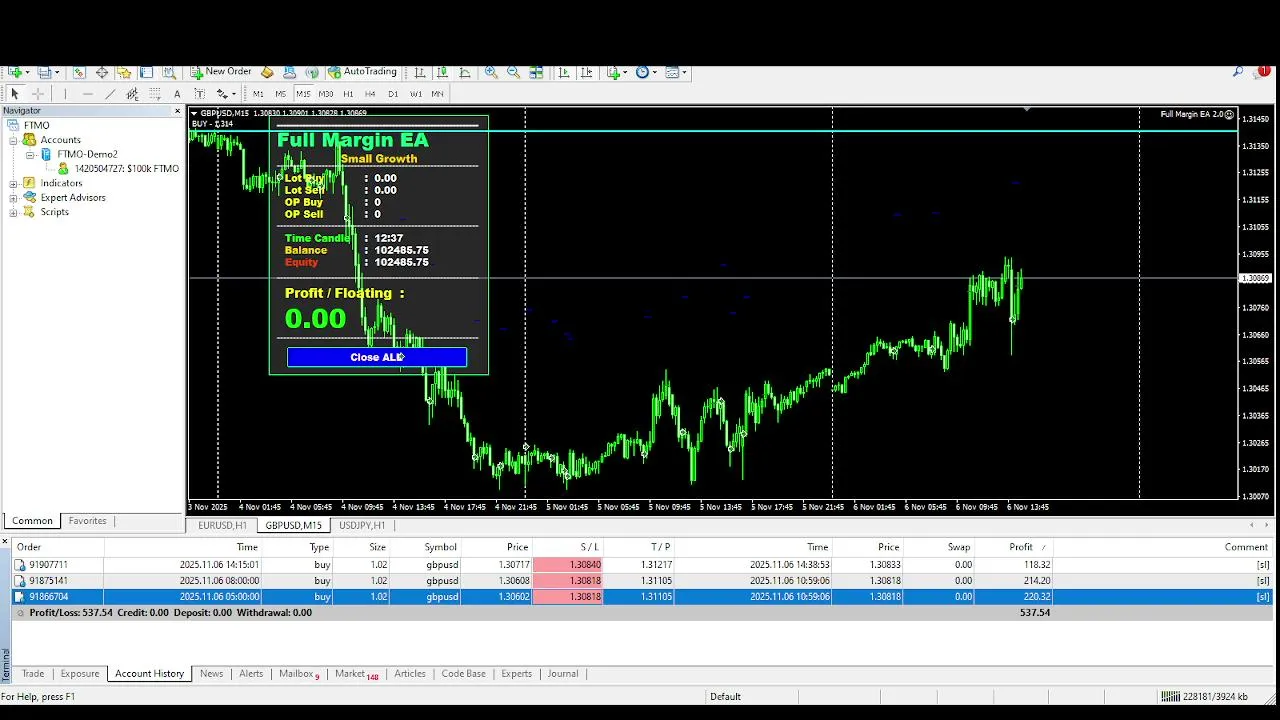Toggle the Market Watch window icon

pos(79,72)
